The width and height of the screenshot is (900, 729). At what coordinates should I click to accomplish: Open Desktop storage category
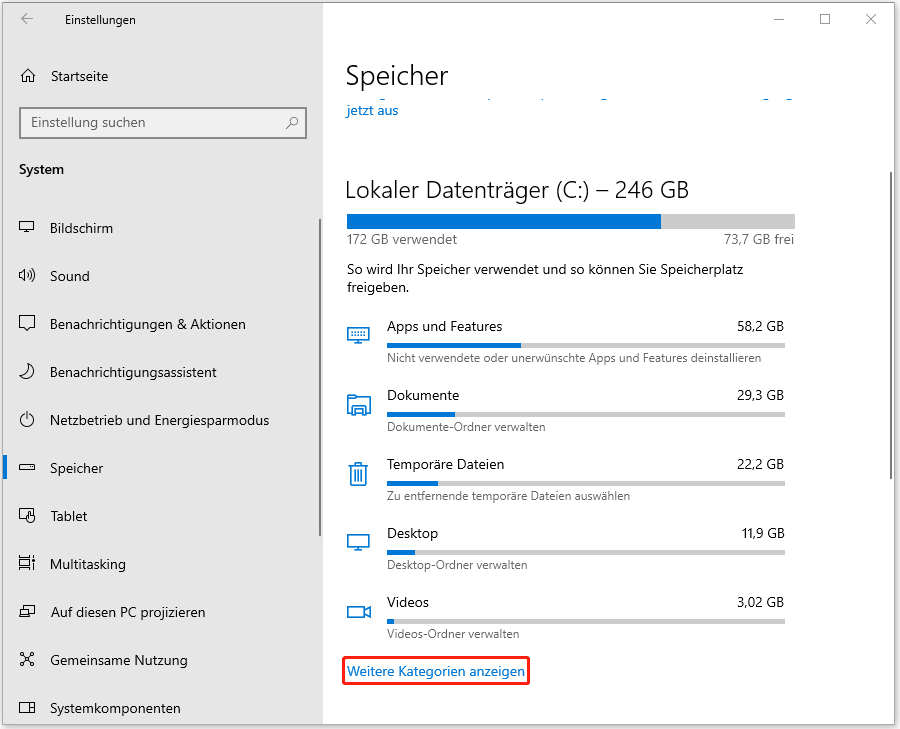point(565,549)
